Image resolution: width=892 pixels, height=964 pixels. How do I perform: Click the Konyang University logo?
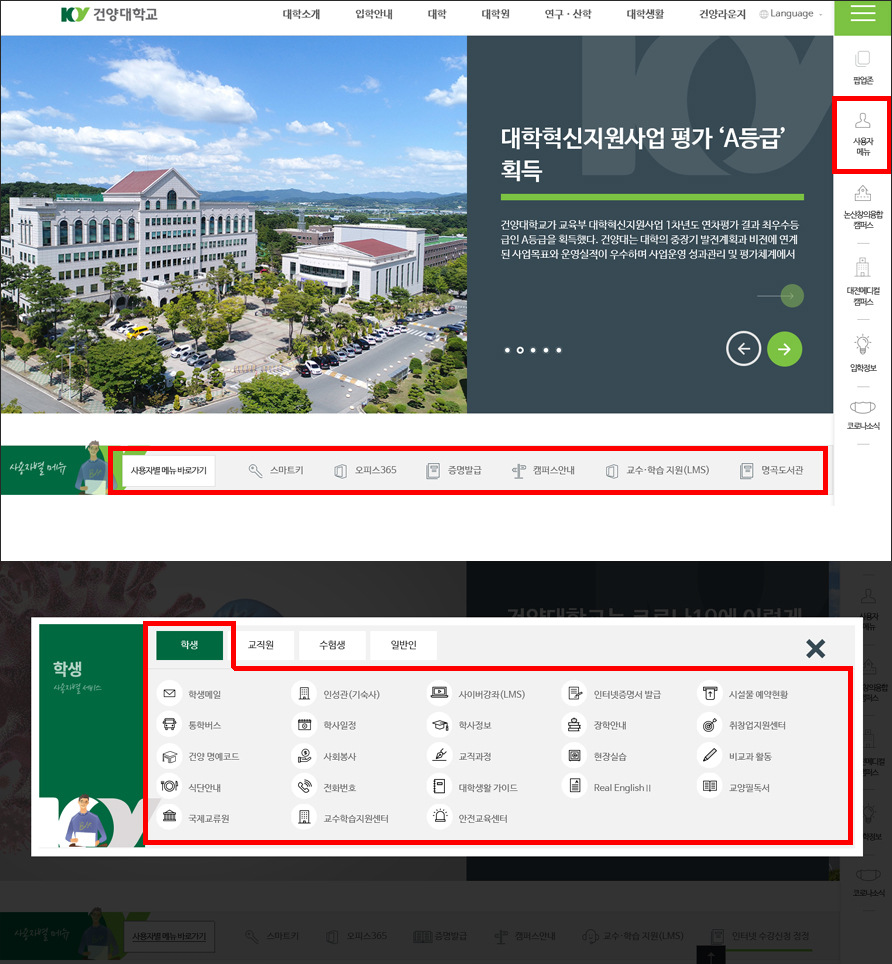click(109, 14)
